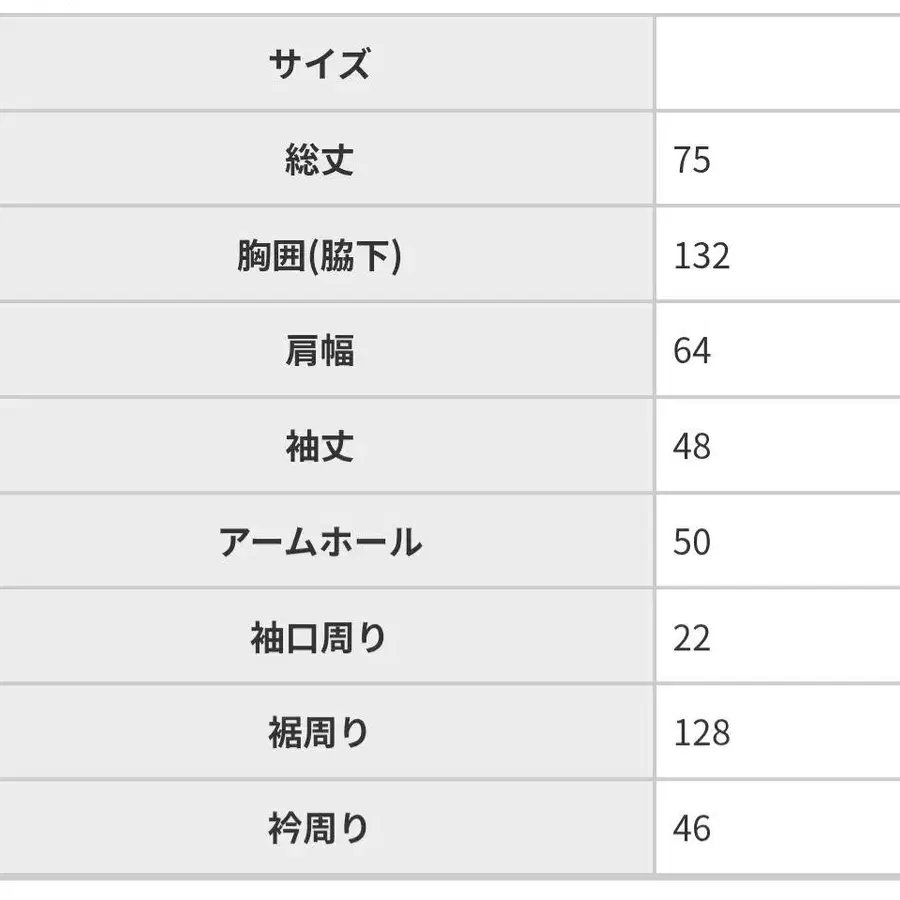Select the 衿周り row label

319,828
